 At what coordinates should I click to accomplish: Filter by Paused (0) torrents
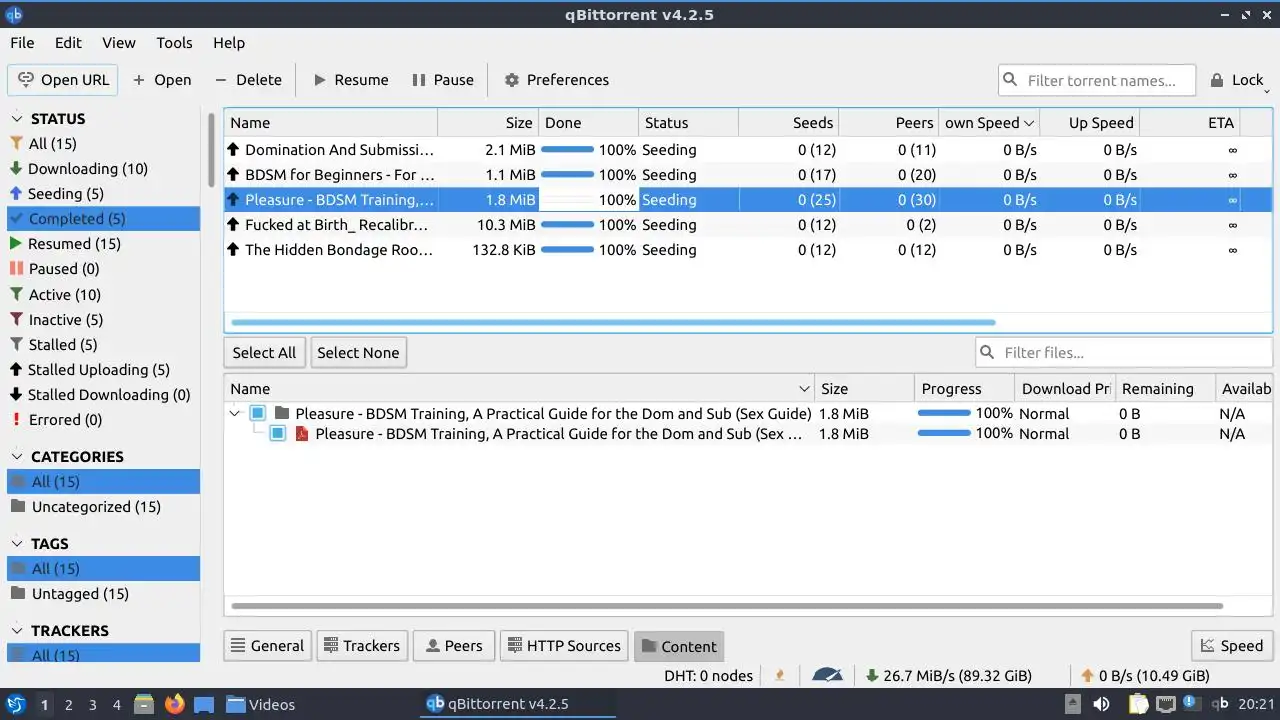pos(103,269)
